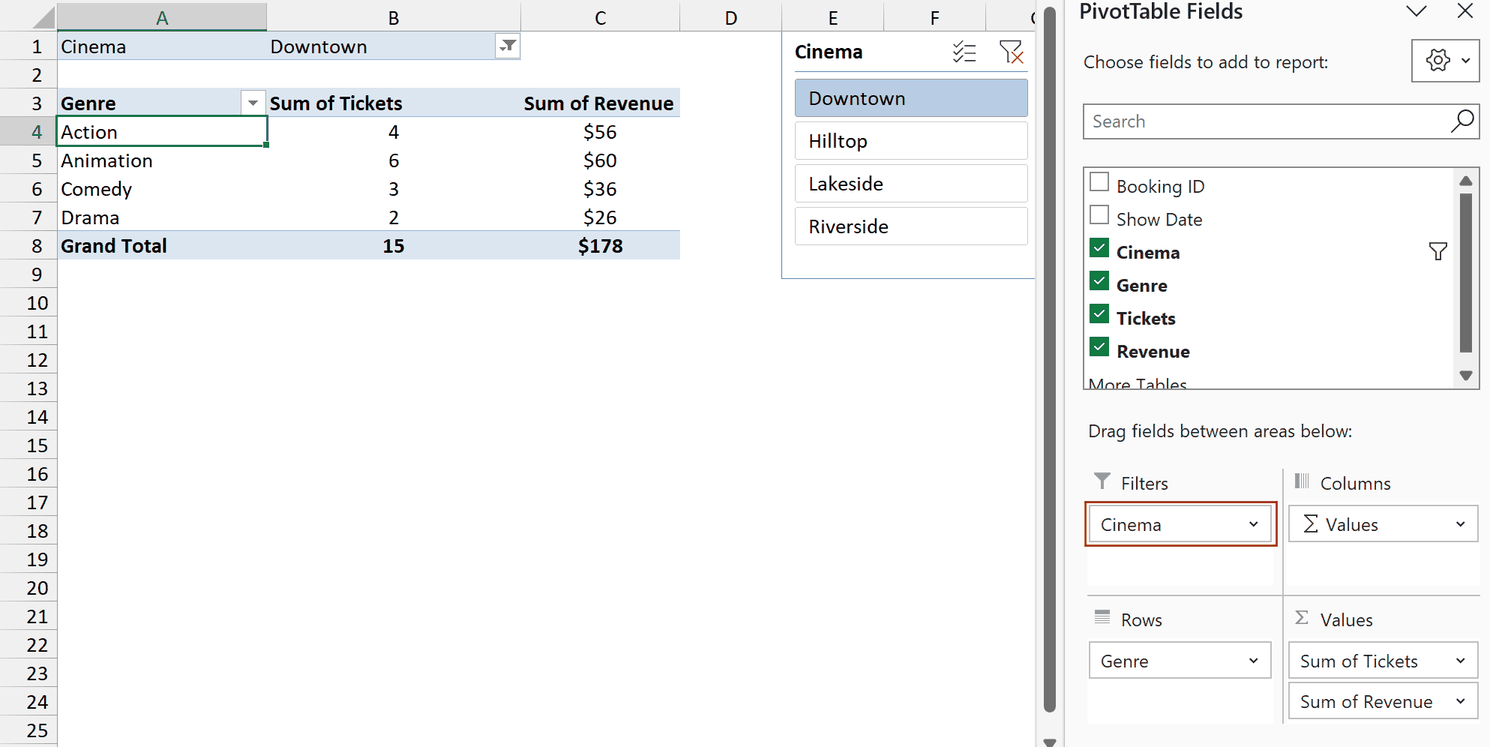The image size is (1490, 747).
Task: Uncheck the Revenue field checkbox
Action: [1099, 348]
